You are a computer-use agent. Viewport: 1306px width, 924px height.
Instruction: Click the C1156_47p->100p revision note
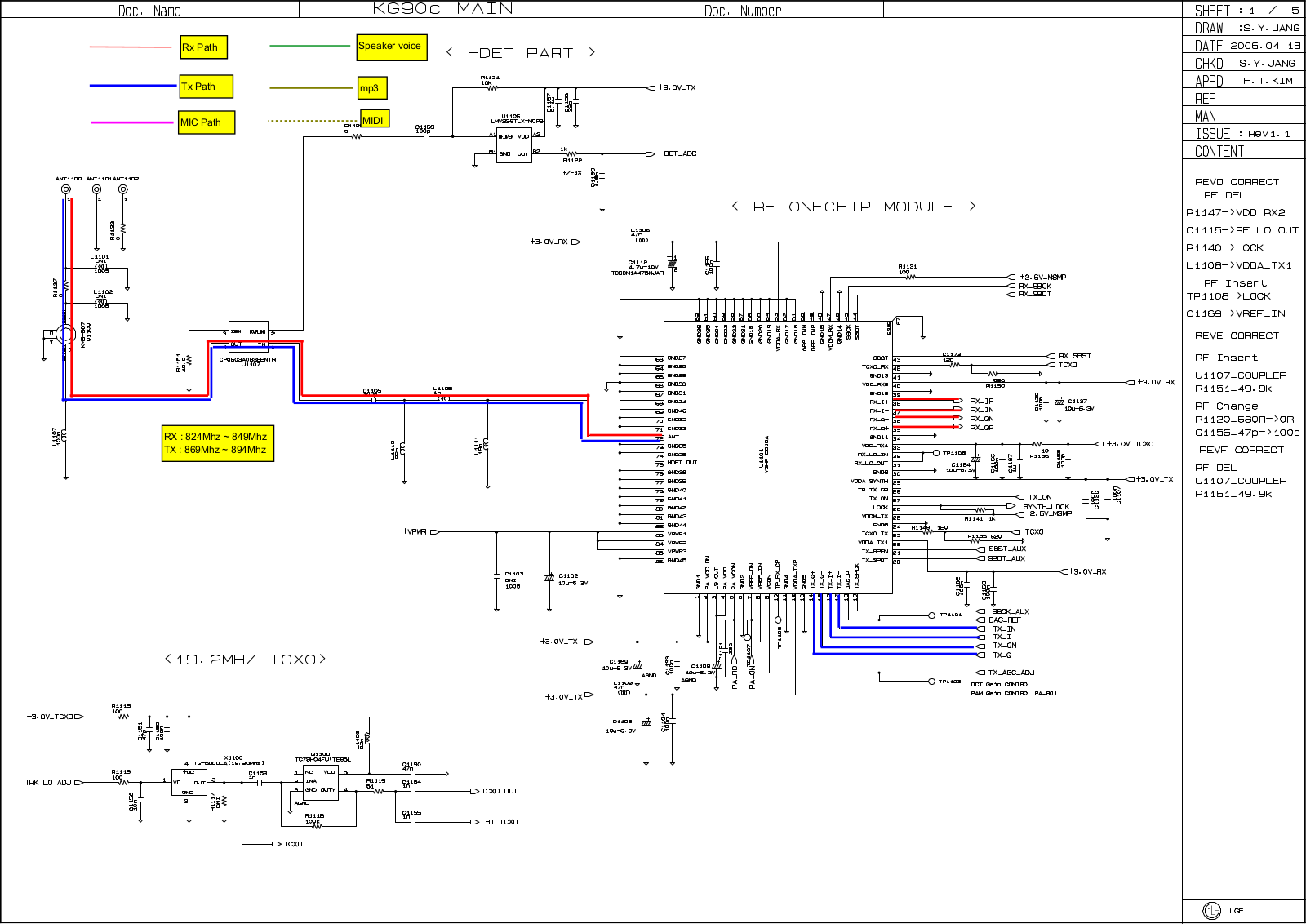[x=1247, y=433]
